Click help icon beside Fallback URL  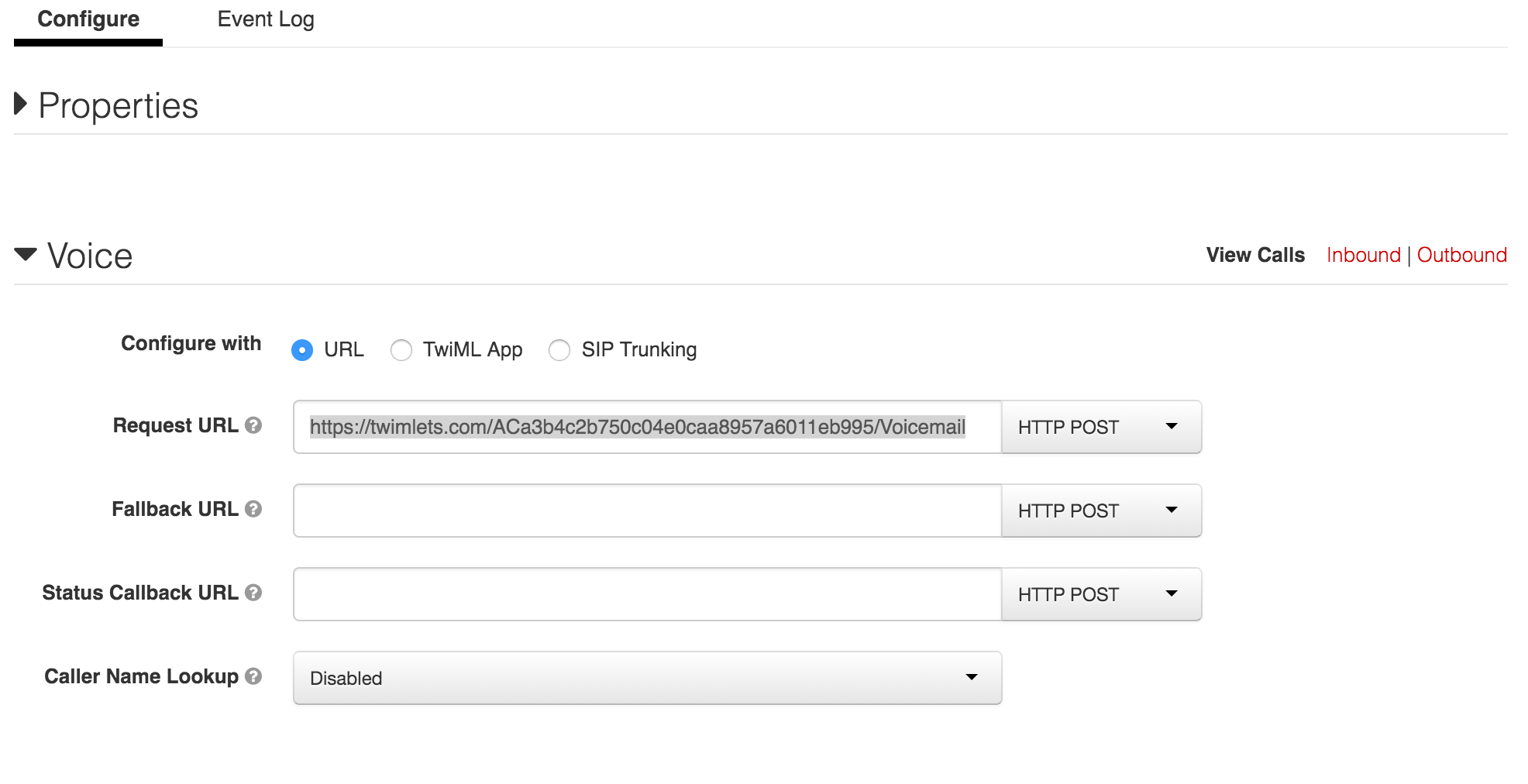pos(253,509)
